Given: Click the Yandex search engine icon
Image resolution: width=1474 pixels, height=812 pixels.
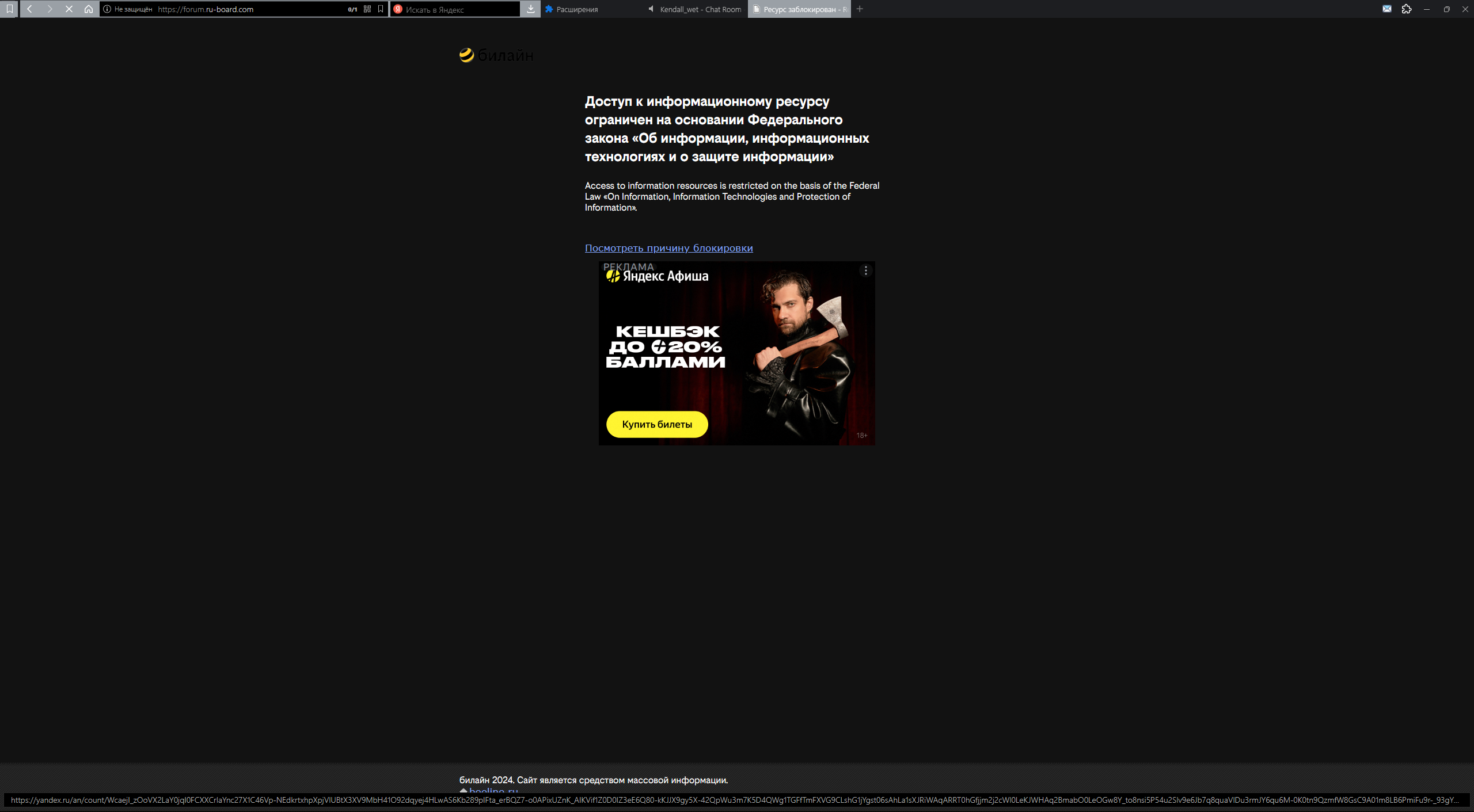Looking at the screenshot, I should tap(398, 9).
